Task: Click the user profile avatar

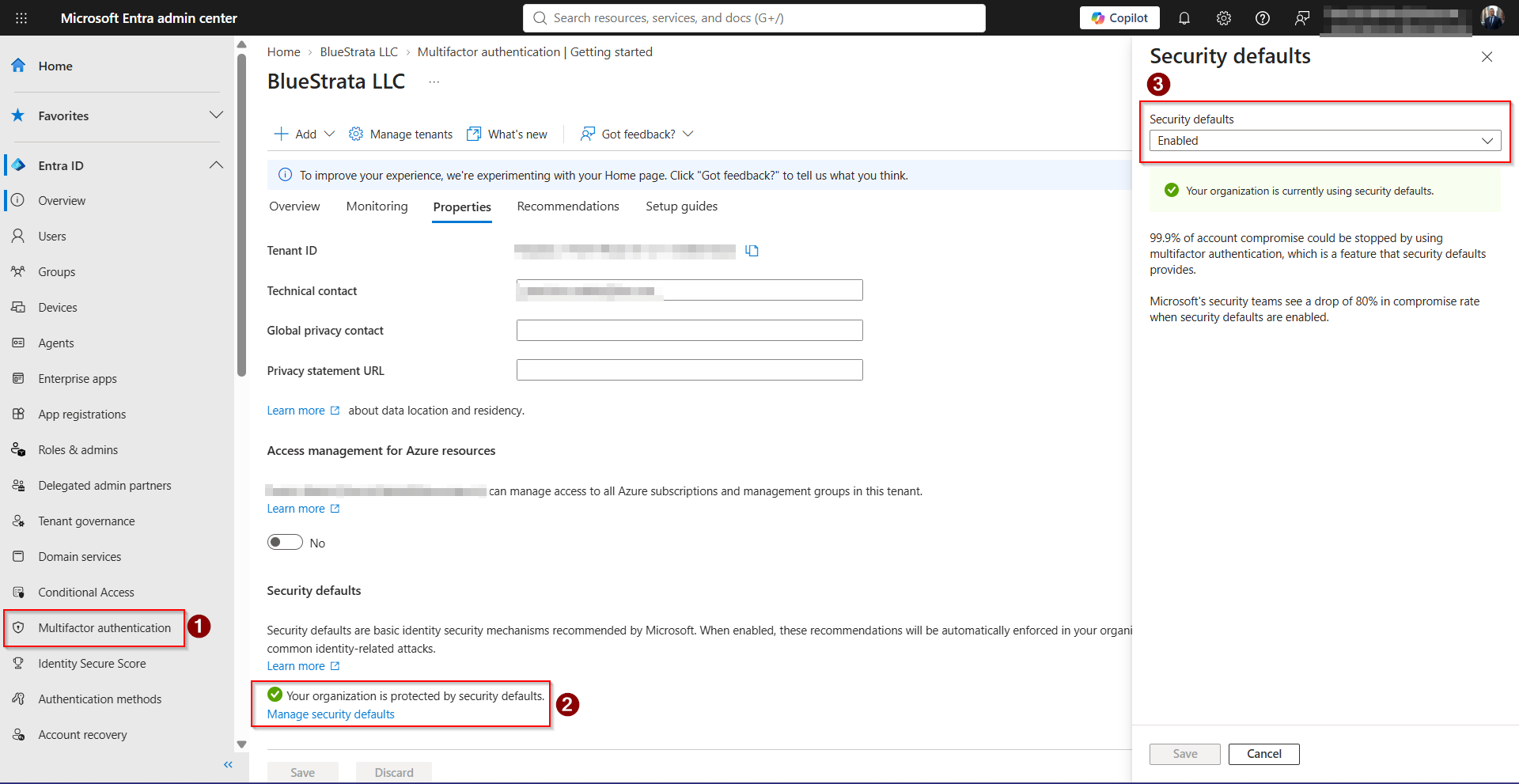Action: [x=1492, y=17]
